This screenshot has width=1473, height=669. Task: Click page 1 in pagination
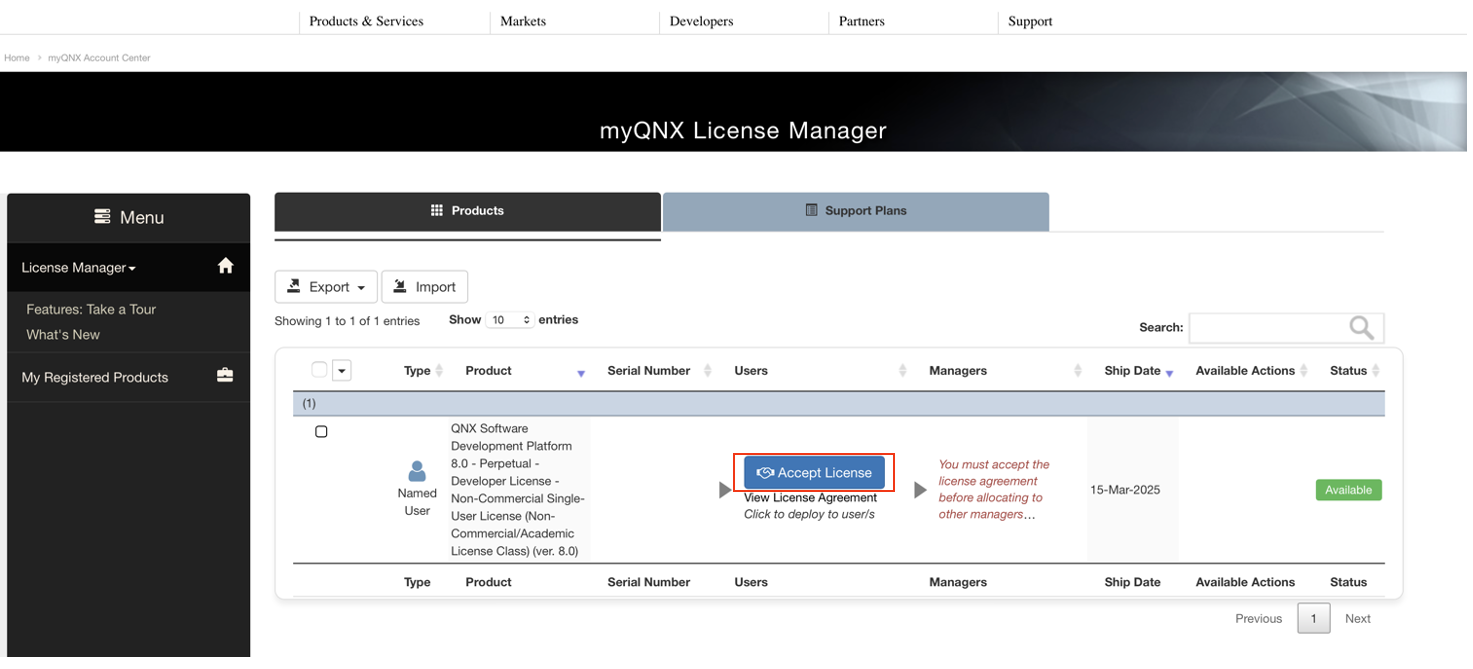pyautogui.click(x=1314, y=619)
